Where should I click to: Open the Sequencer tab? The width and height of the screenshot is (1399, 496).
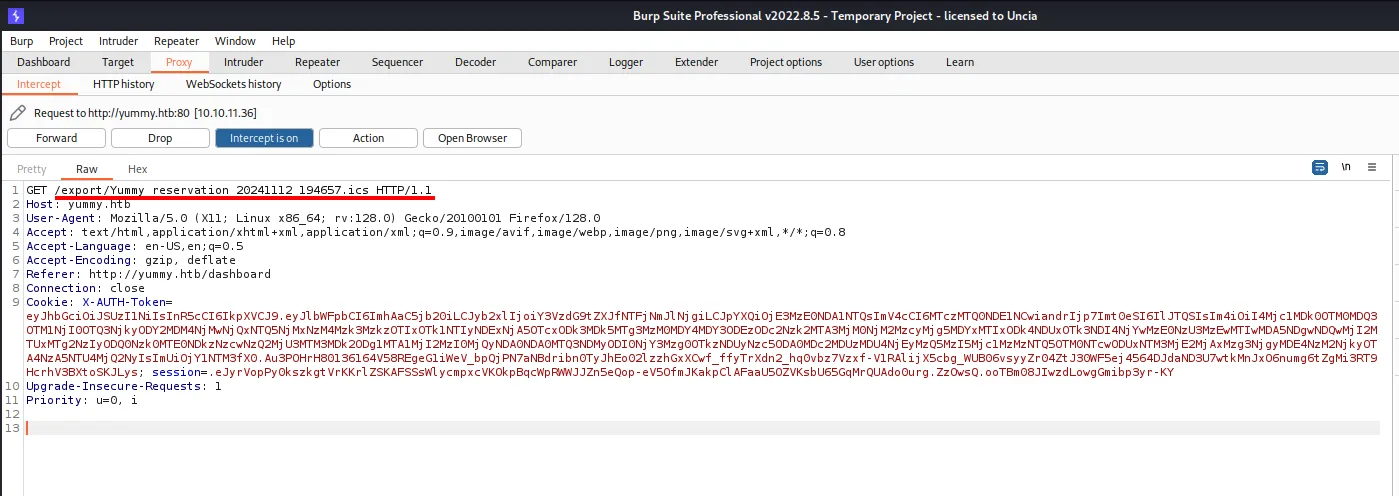point(397,62)
